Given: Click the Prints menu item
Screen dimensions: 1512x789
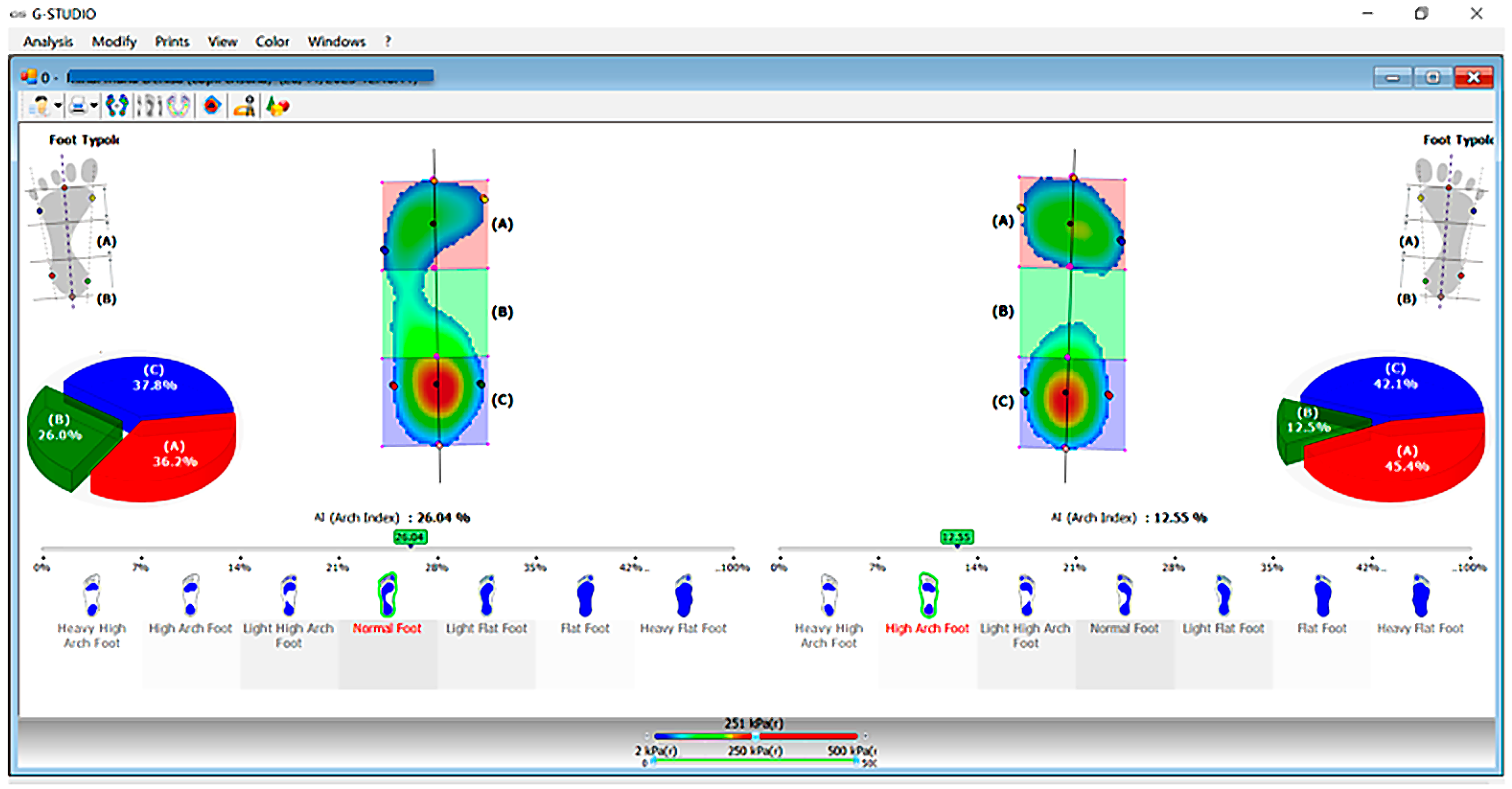Looking at the screenshot, I should tap(171, 41).
